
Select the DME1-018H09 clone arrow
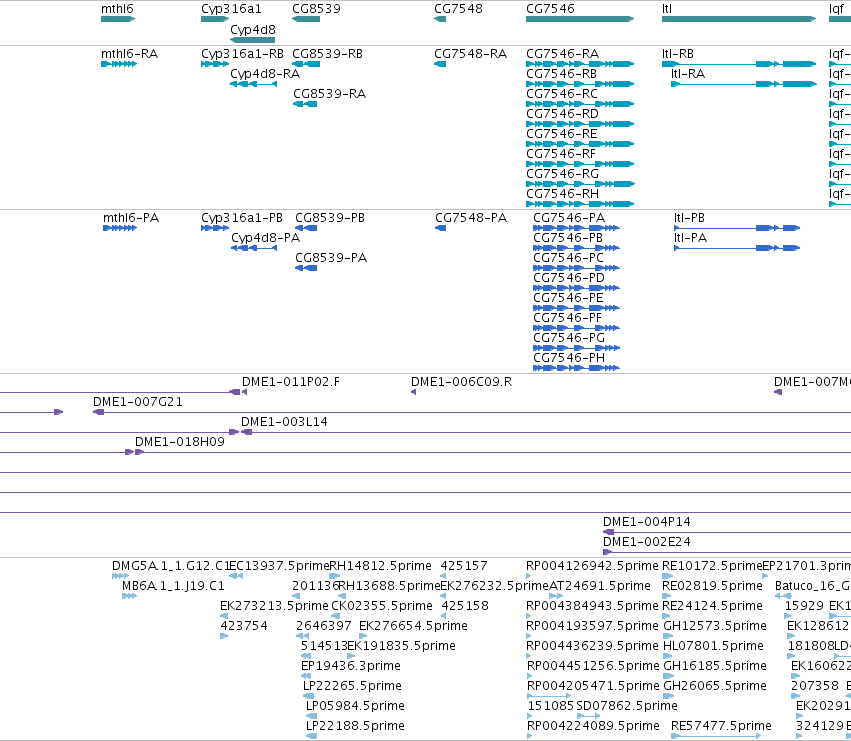click(x=139, y=452)
